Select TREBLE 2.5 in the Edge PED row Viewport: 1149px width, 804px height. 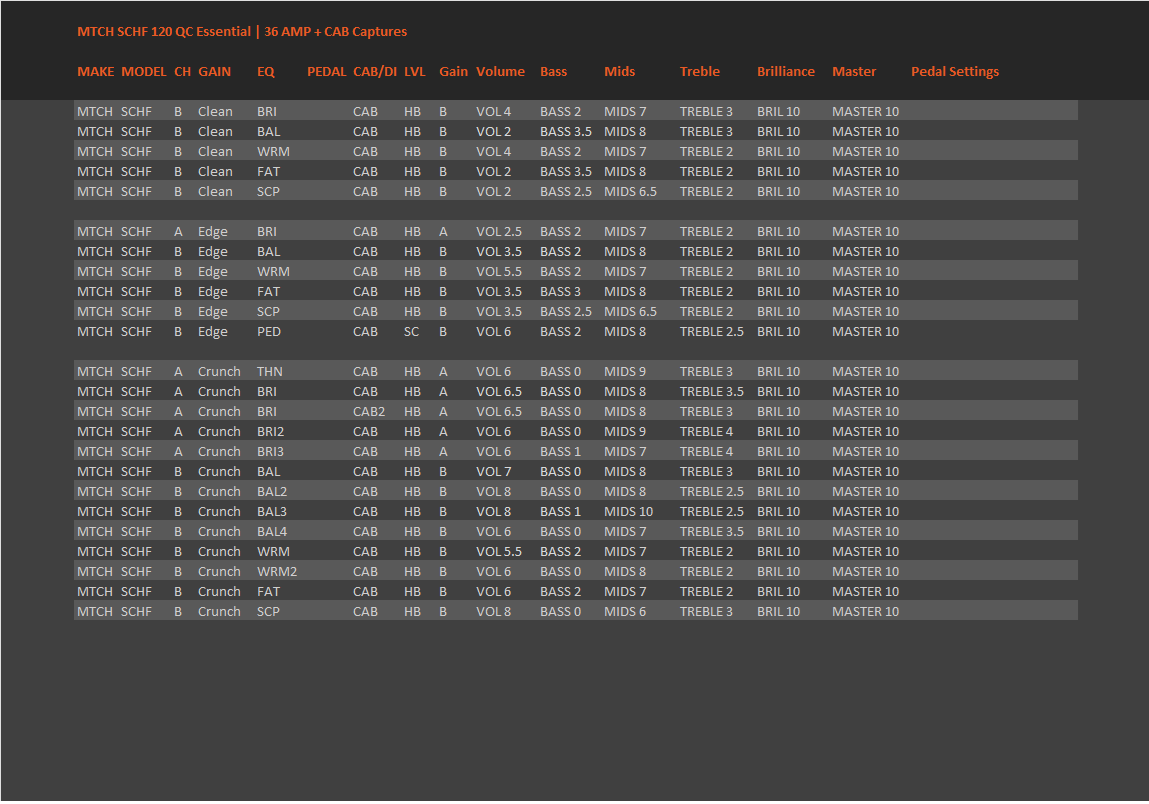point(711,331)
